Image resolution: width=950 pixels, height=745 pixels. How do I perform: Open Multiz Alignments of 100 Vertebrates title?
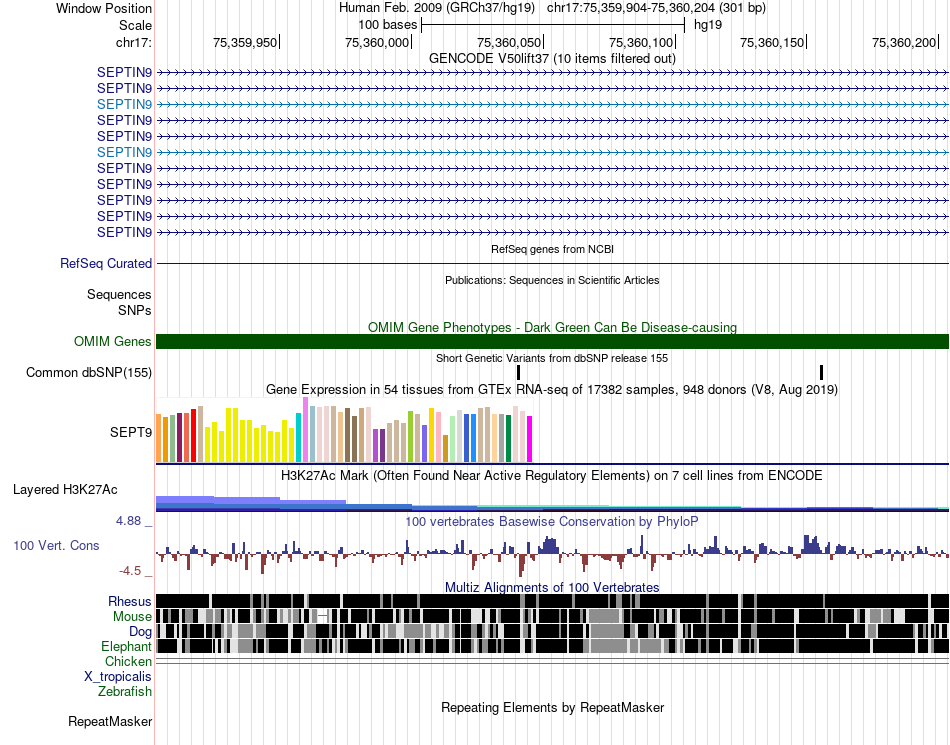click(552, 588)
